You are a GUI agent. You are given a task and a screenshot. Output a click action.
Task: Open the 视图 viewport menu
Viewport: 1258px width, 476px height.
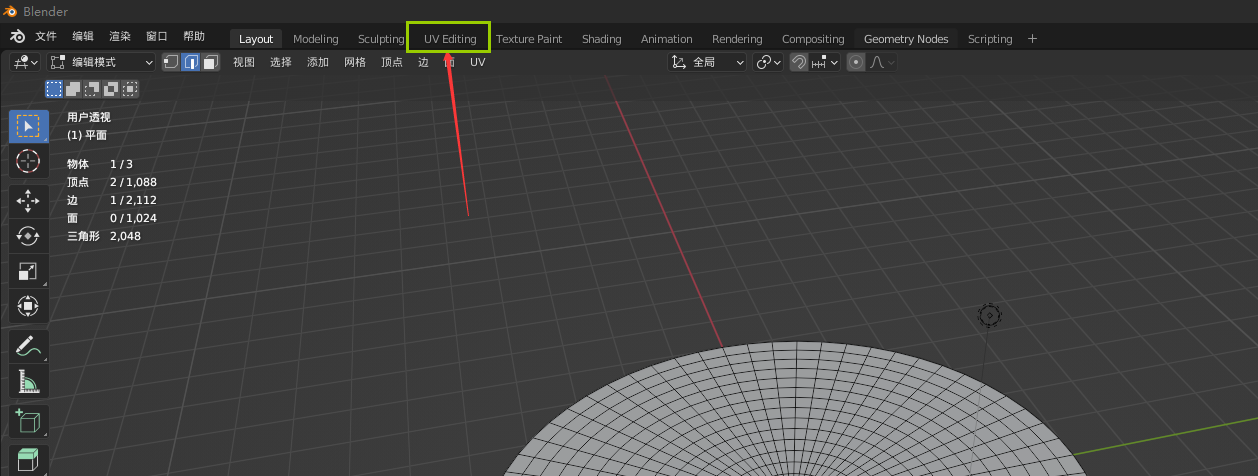244,62
